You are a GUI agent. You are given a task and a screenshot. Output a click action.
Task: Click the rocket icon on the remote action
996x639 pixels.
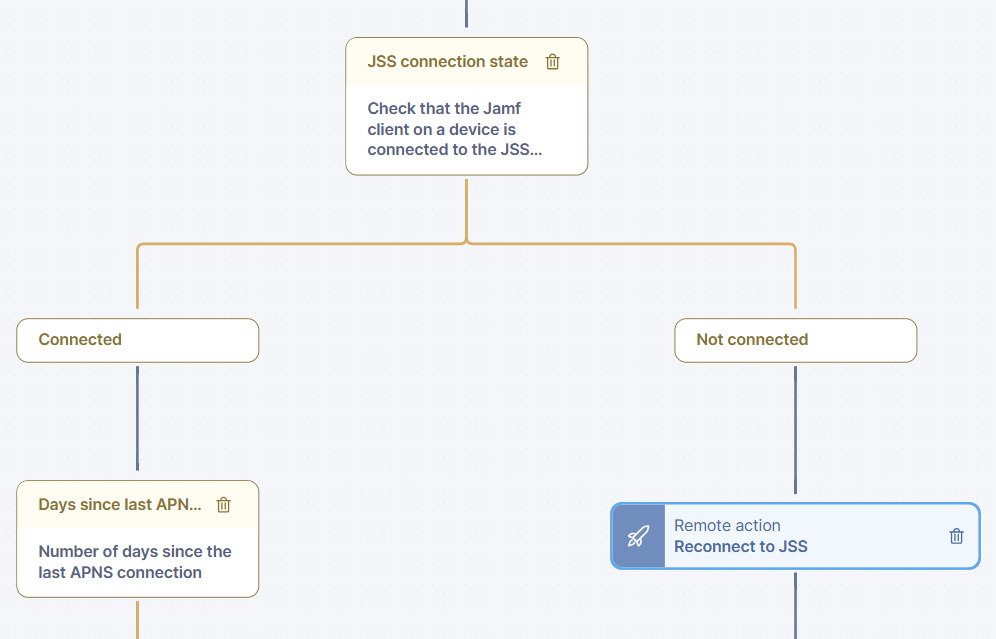pos(638,536)
